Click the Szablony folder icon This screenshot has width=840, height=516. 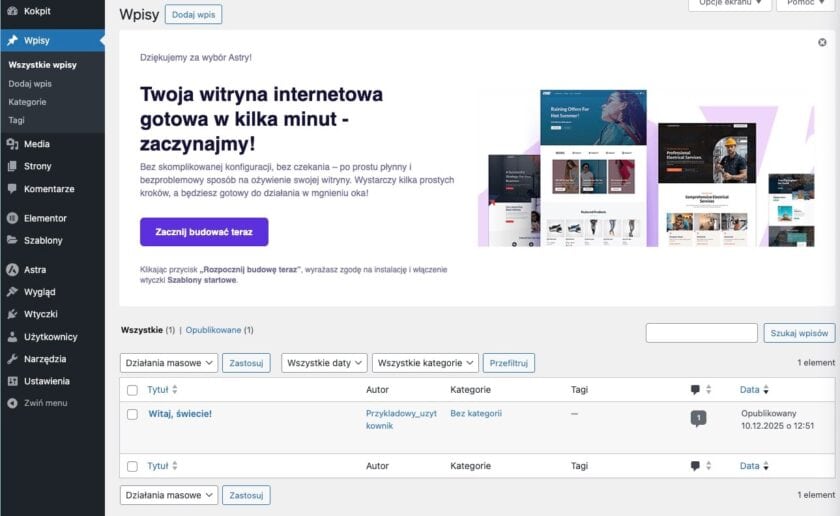tap(12, 240)
